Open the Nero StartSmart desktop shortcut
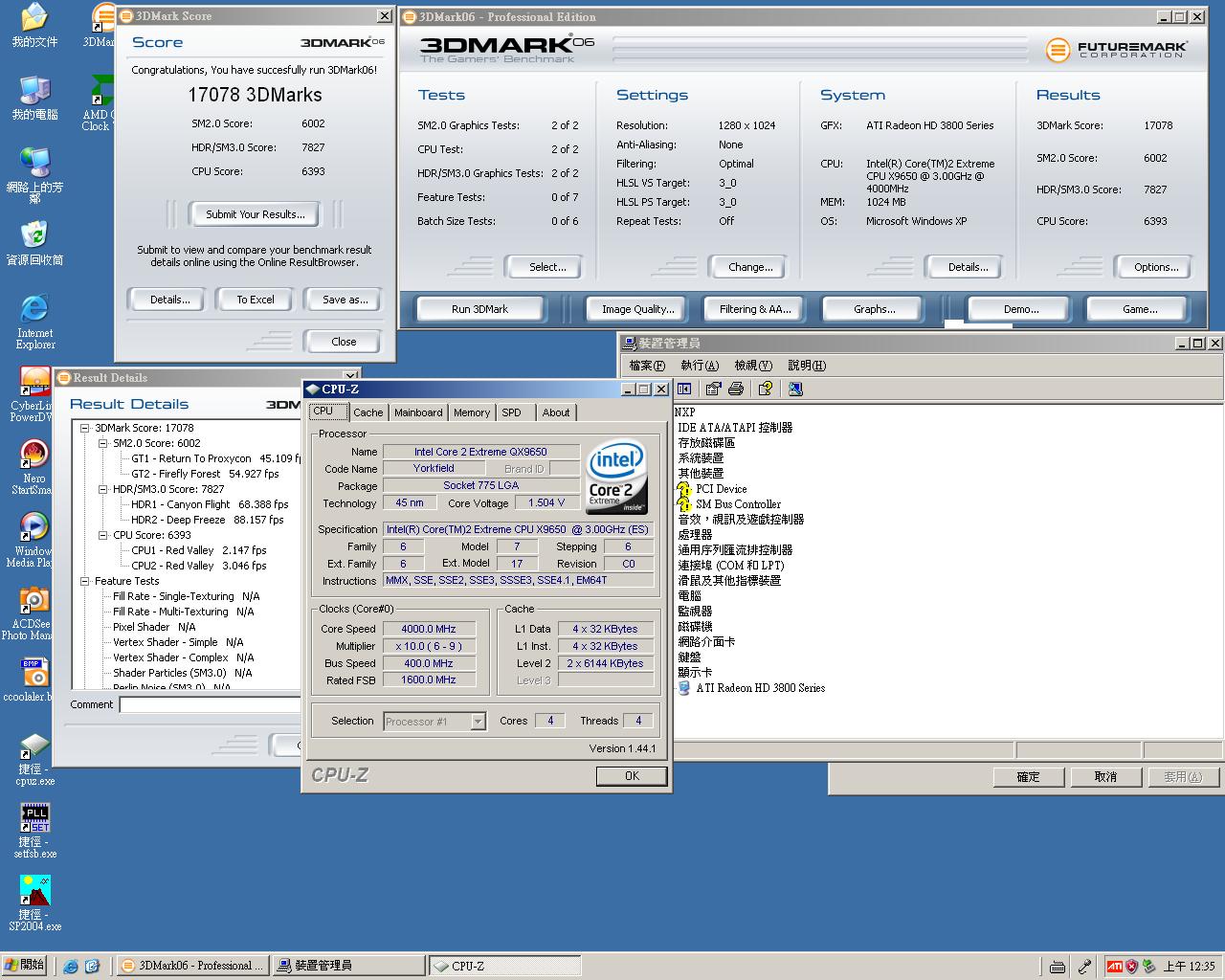The height and width of the screenshot is (980, 1225). [x=34, y=455]
